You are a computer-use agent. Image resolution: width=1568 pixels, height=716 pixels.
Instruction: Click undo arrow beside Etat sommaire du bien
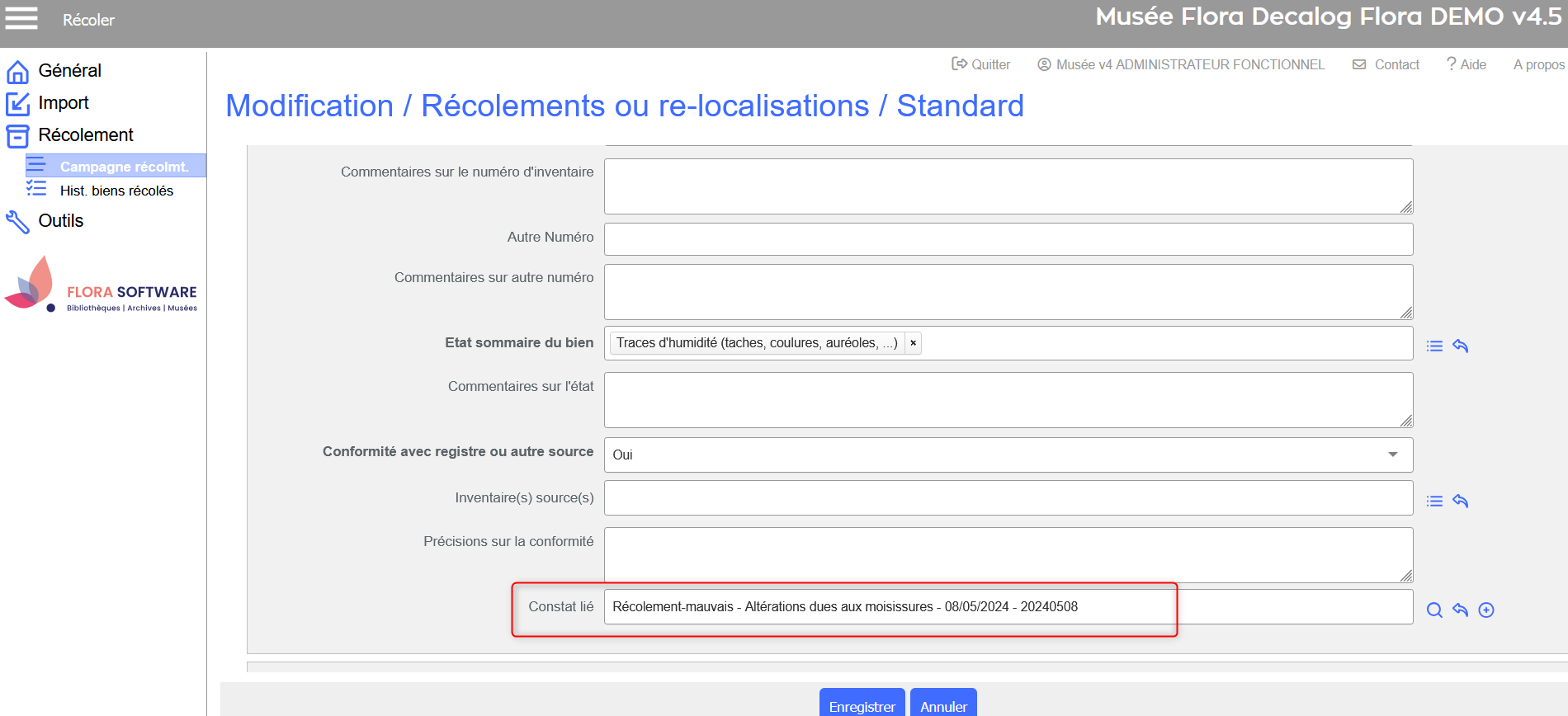point(1460,346)
